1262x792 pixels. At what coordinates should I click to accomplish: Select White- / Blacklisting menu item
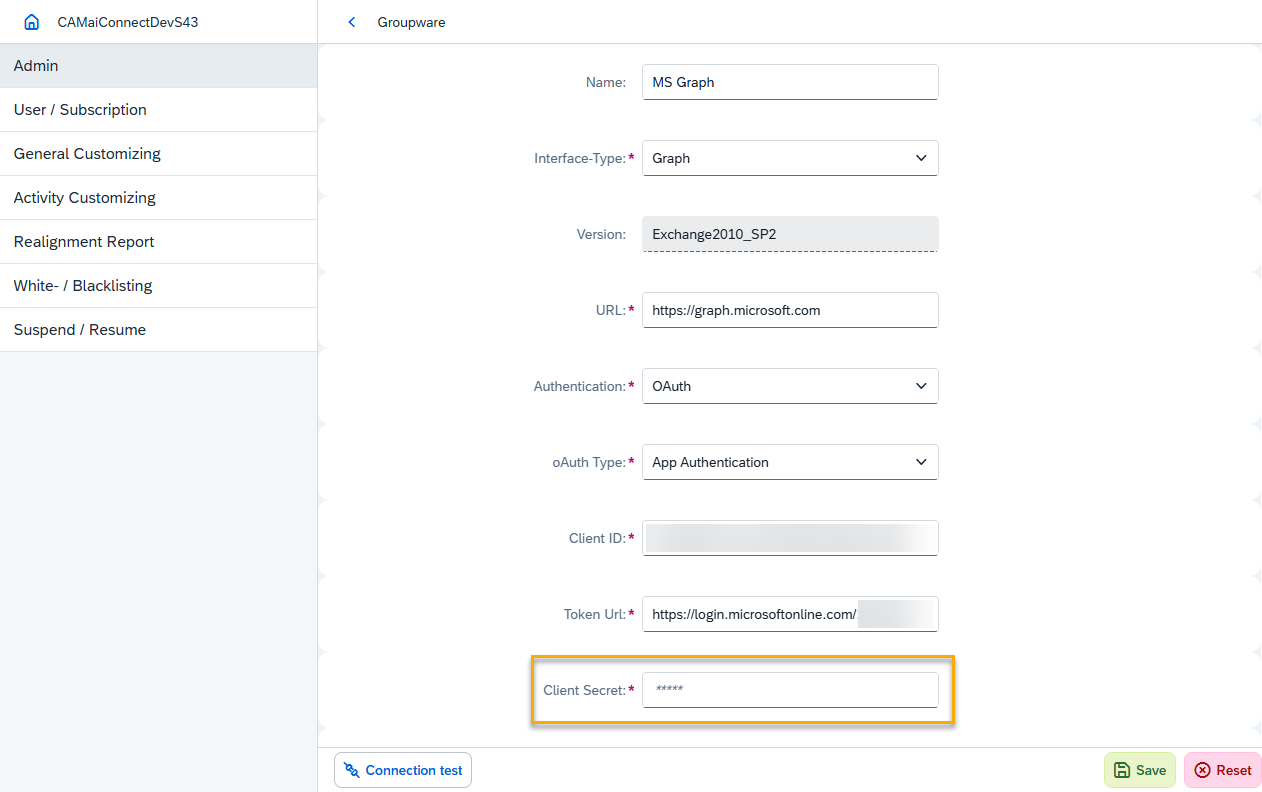click(158, 286)
